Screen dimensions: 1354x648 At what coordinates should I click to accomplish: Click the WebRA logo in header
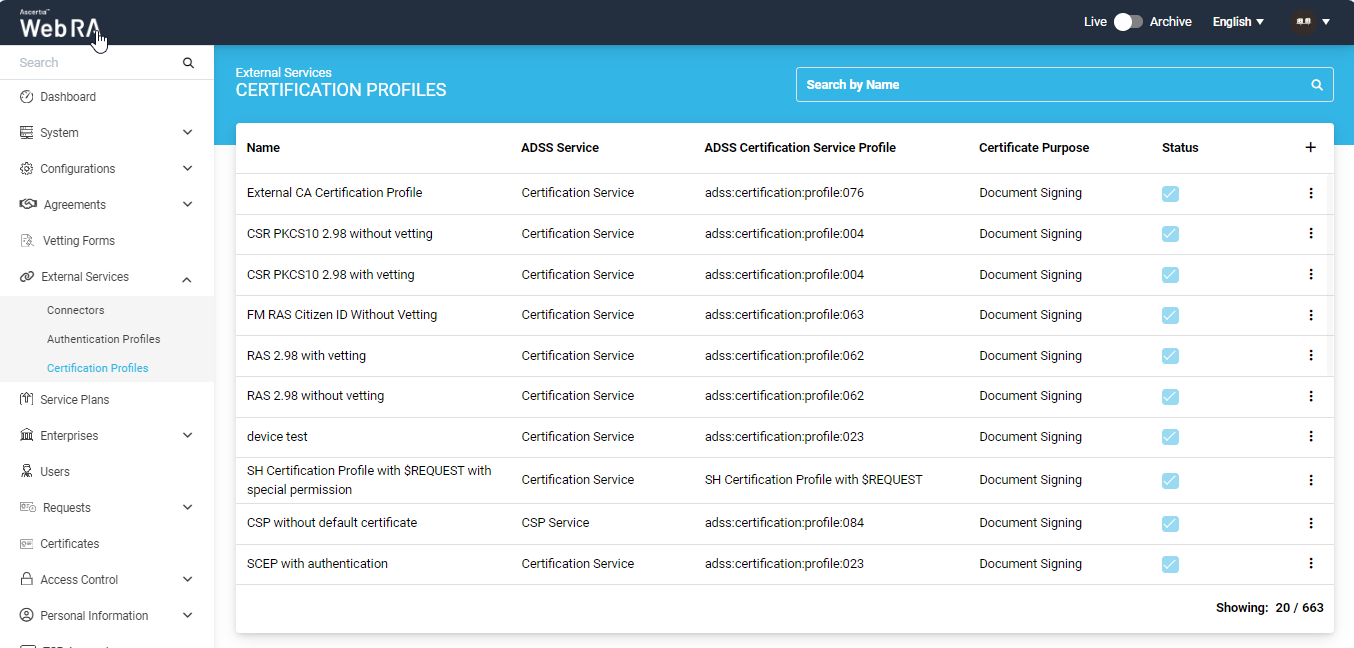tap(60, 25)
